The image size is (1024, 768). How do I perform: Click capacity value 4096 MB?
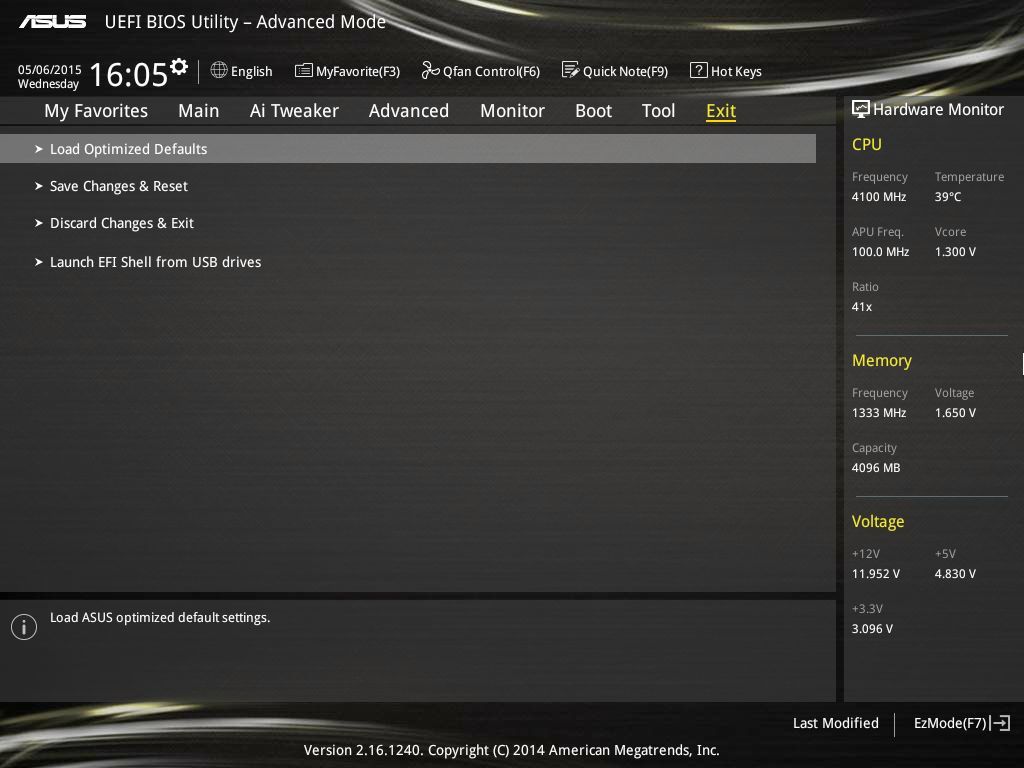[x=876, y=468]
